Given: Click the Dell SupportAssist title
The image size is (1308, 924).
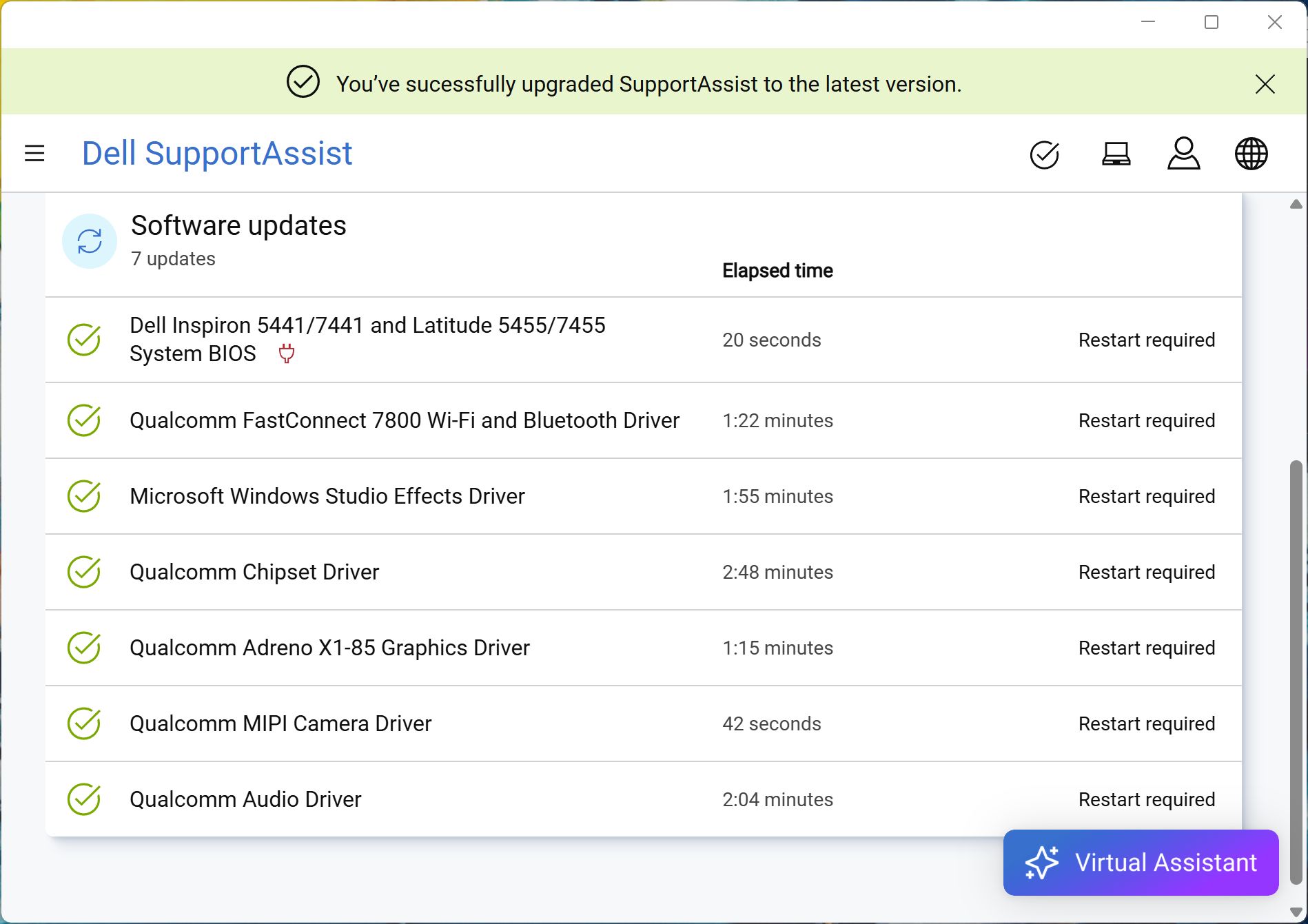Looking at the screenshot, I should [x=217, y=153].
